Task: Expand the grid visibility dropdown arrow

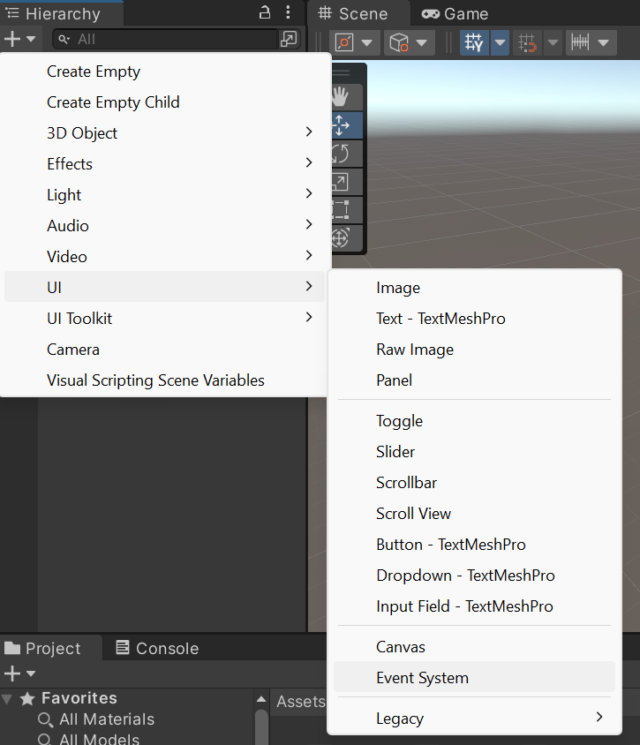Action: (x=500, y=43)
